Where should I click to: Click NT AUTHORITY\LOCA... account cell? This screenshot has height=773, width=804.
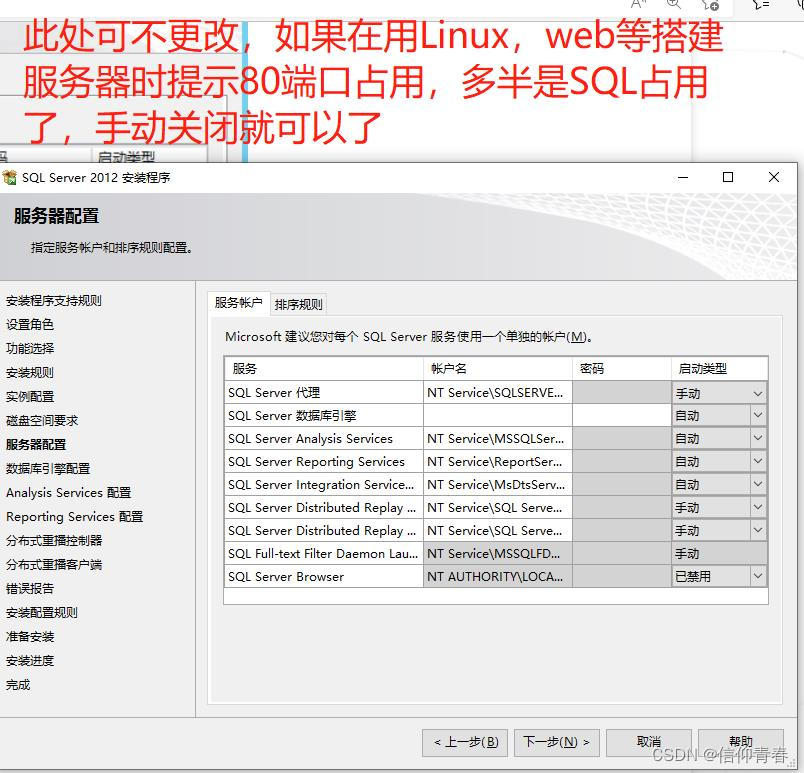click(497, 577)
